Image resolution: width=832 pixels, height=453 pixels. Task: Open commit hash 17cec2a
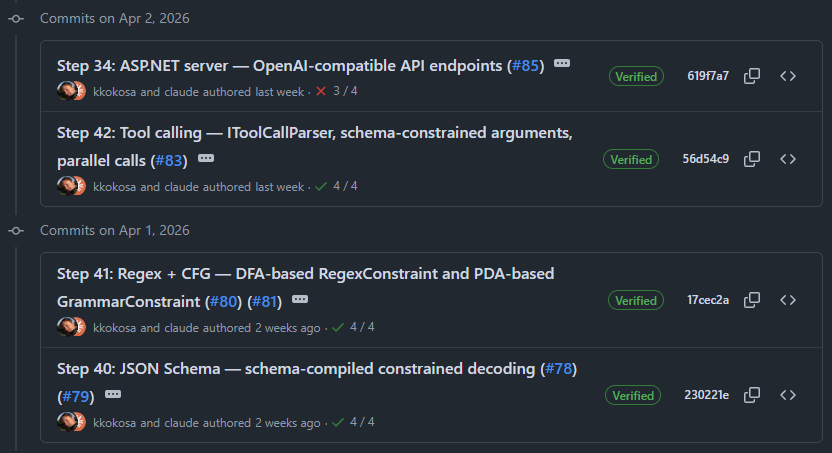708,300
